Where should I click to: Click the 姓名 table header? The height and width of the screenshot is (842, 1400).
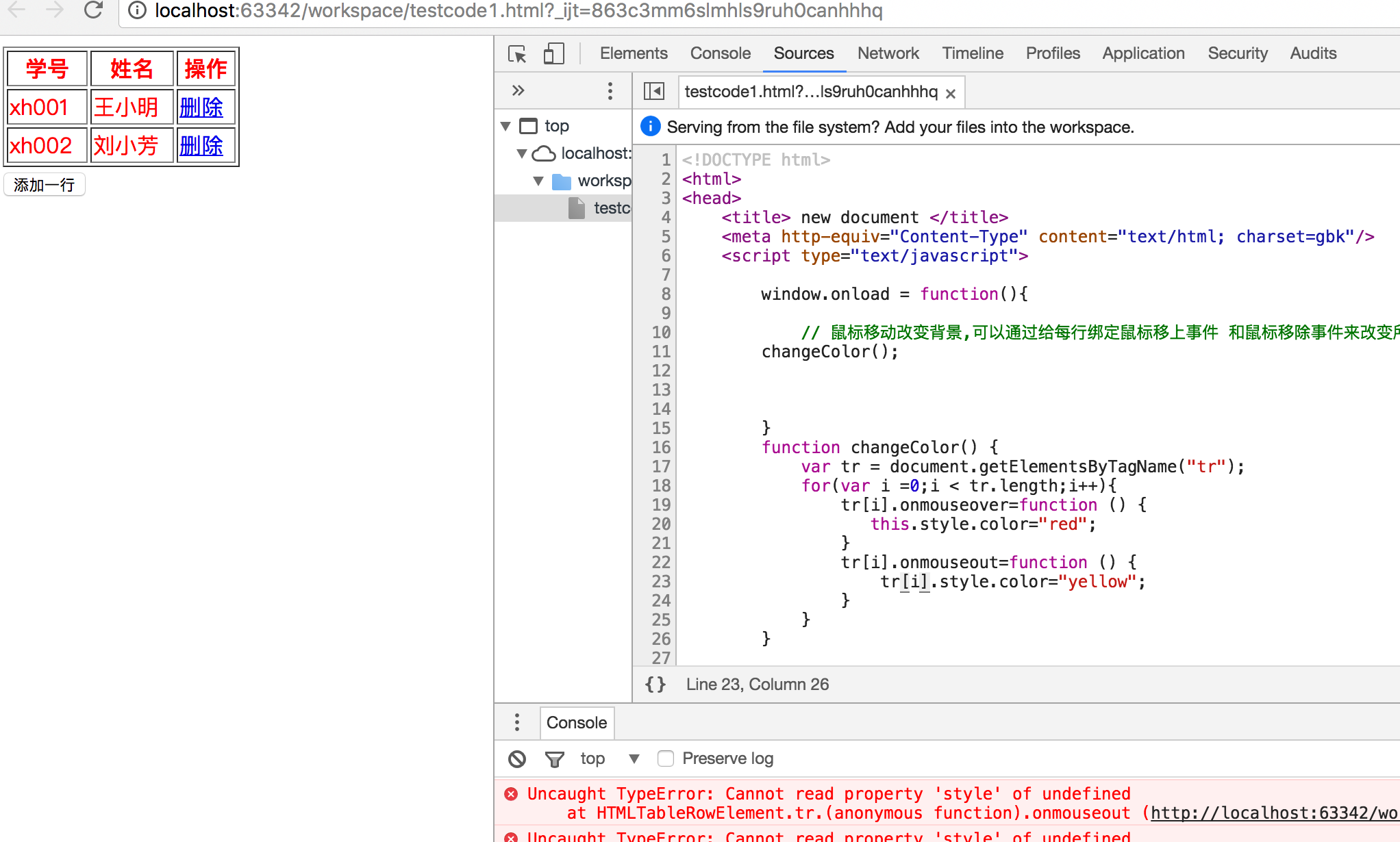[132, 68]
